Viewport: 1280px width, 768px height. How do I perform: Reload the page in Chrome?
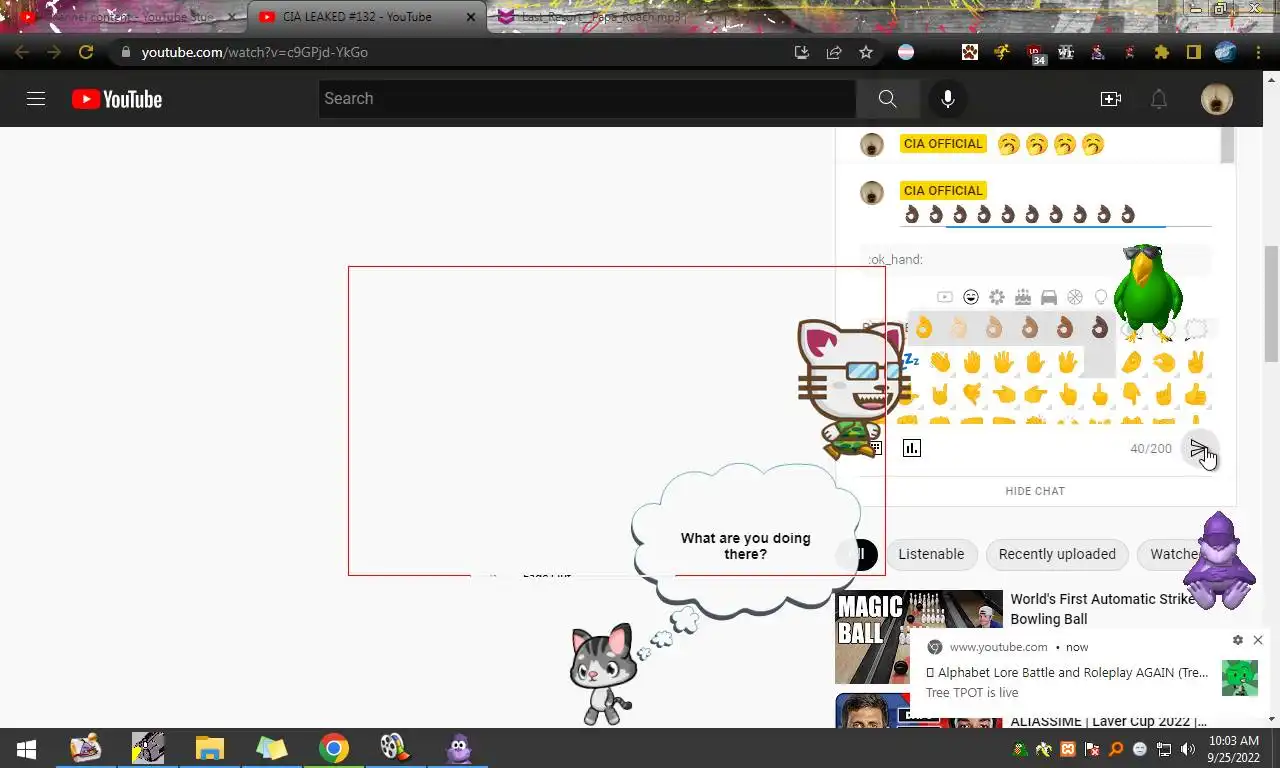[86, 52]
